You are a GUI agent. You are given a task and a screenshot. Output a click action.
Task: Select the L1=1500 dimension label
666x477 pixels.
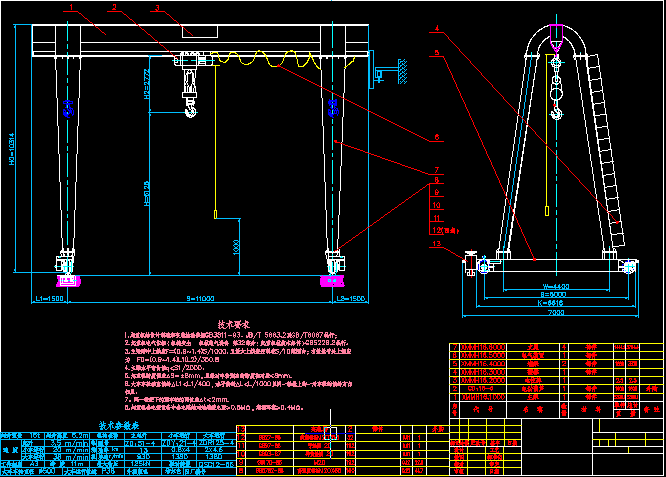pos(49,298)
